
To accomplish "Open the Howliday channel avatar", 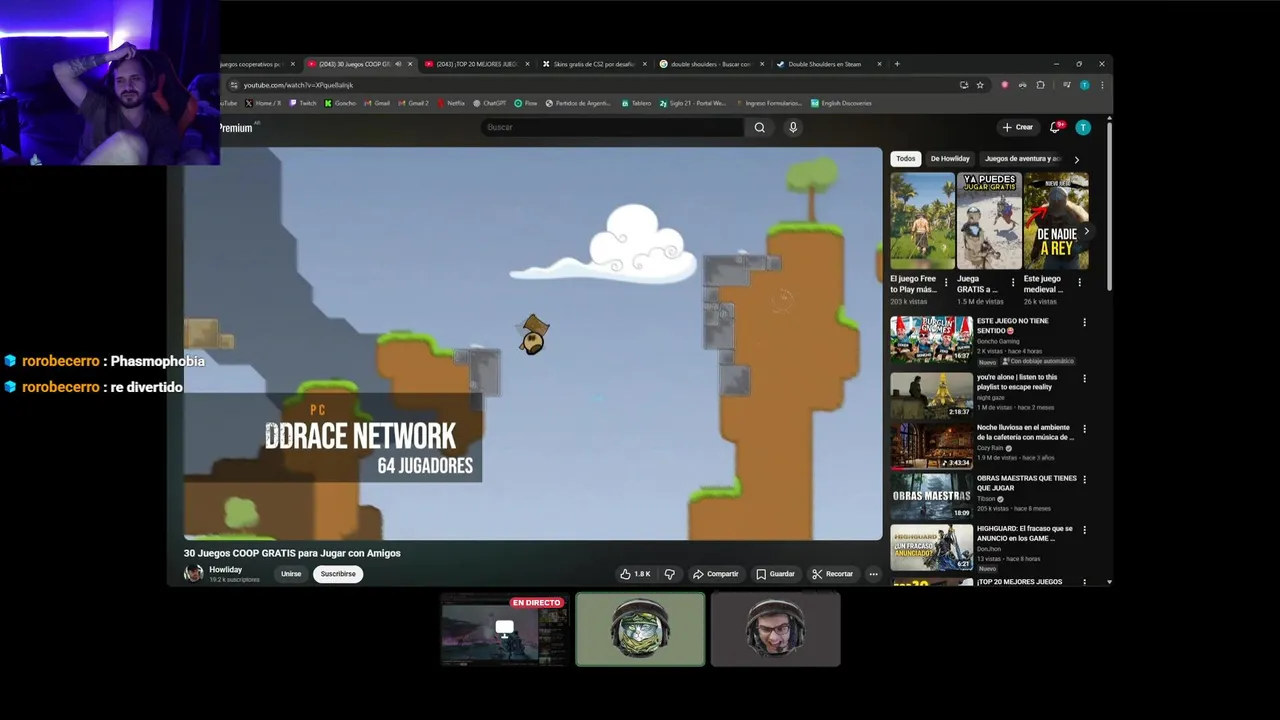I will [194, 573].
